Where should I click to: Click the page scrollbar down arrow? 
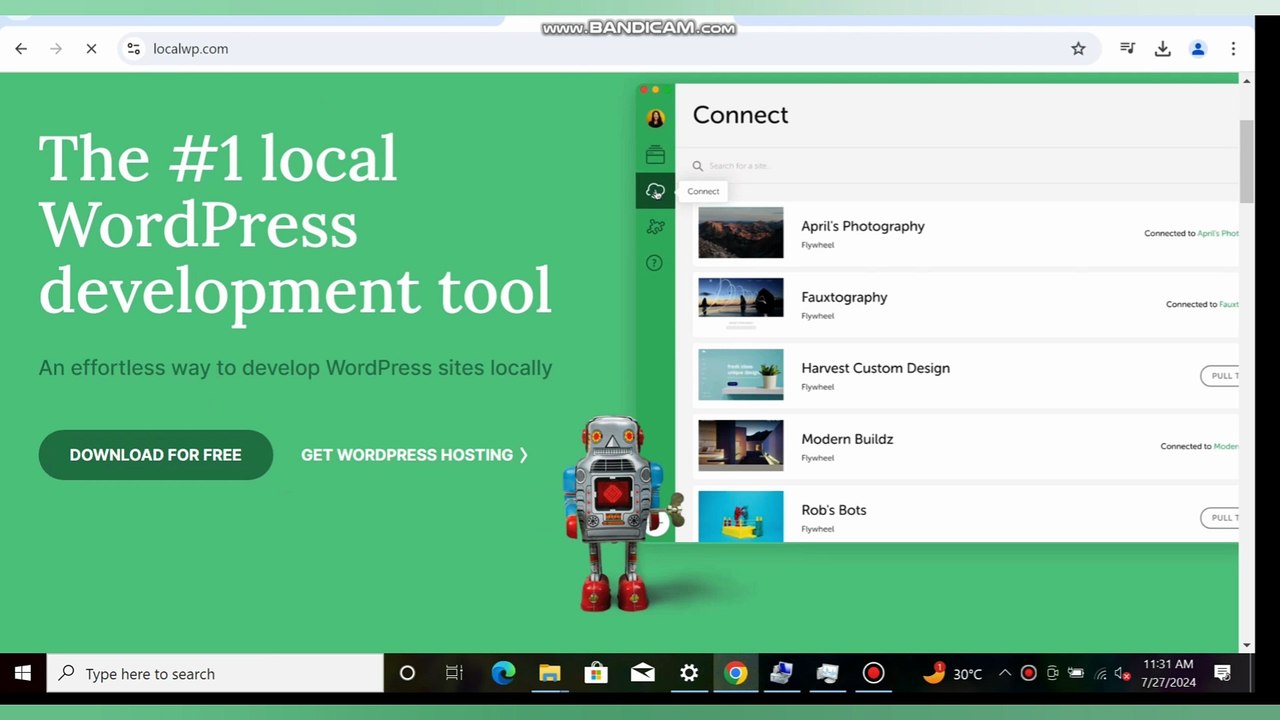(x=1246, y=645)
